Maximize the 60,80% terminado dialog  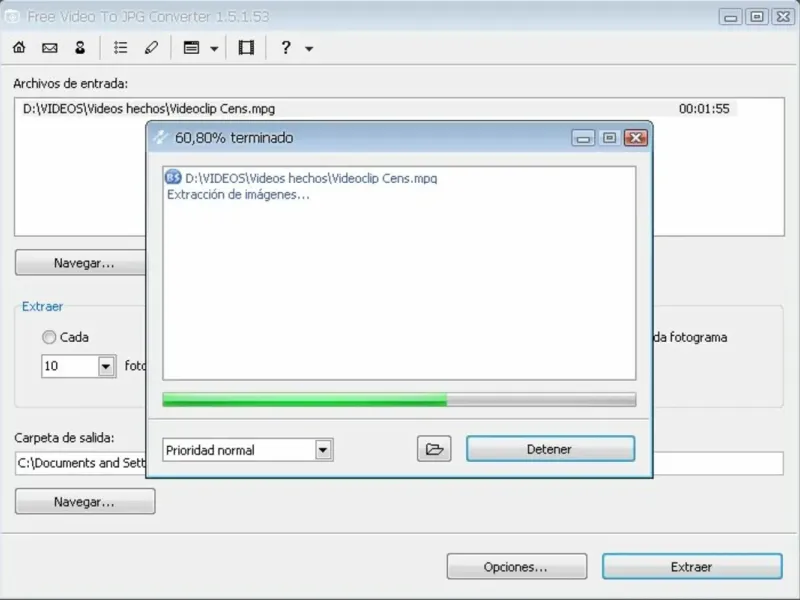(609, 138)
